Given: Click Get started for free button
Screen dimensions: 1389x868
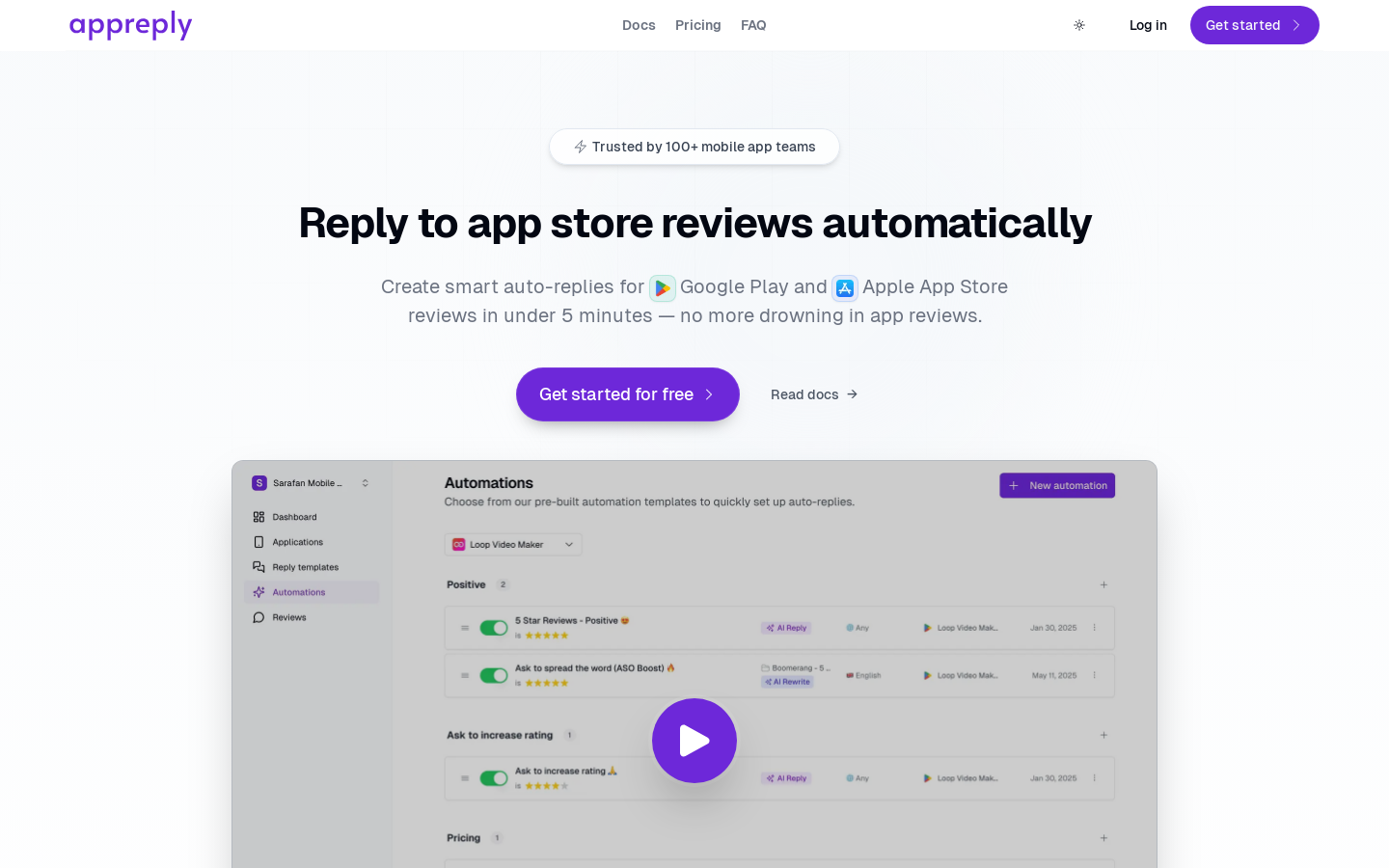Looking at the screenshot, I should [x=628, y=394].
